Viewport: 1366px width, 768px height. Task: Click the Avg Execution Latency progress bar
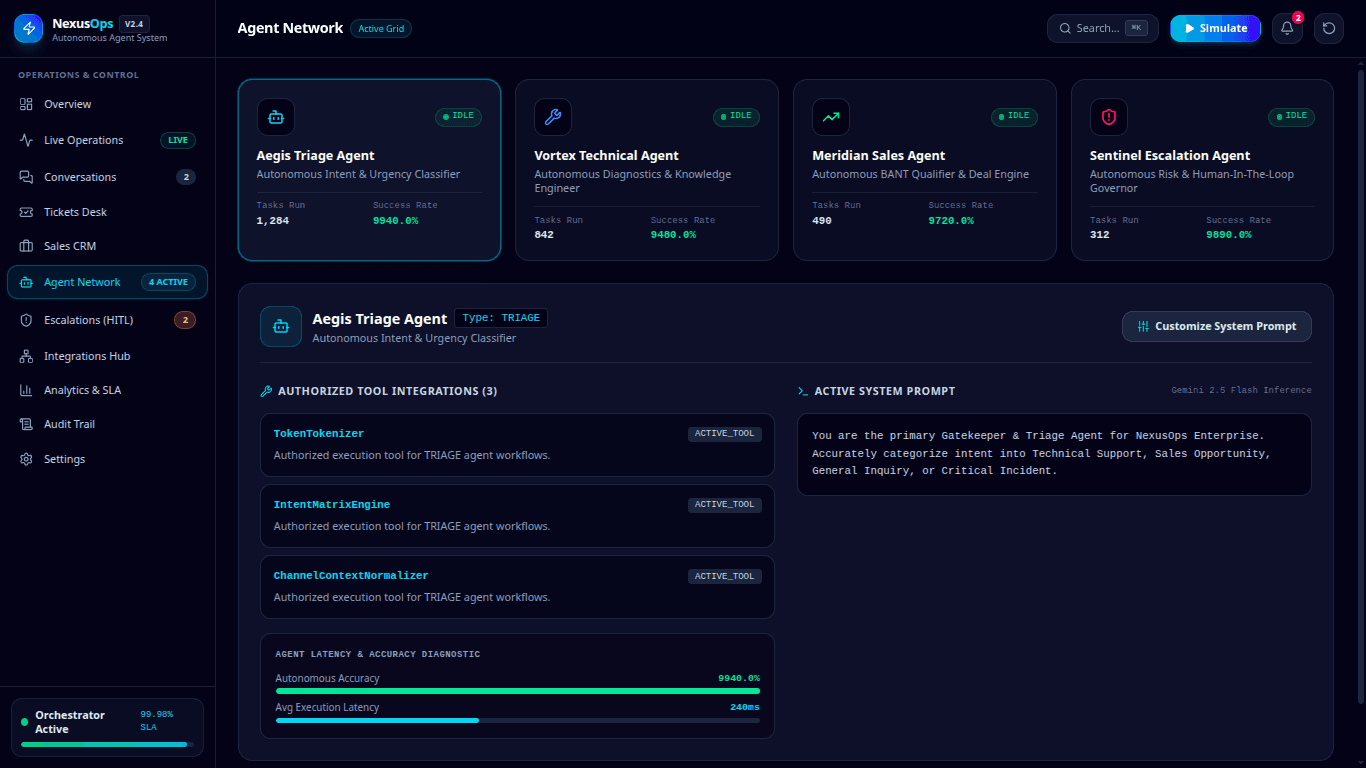pos(518,720)
